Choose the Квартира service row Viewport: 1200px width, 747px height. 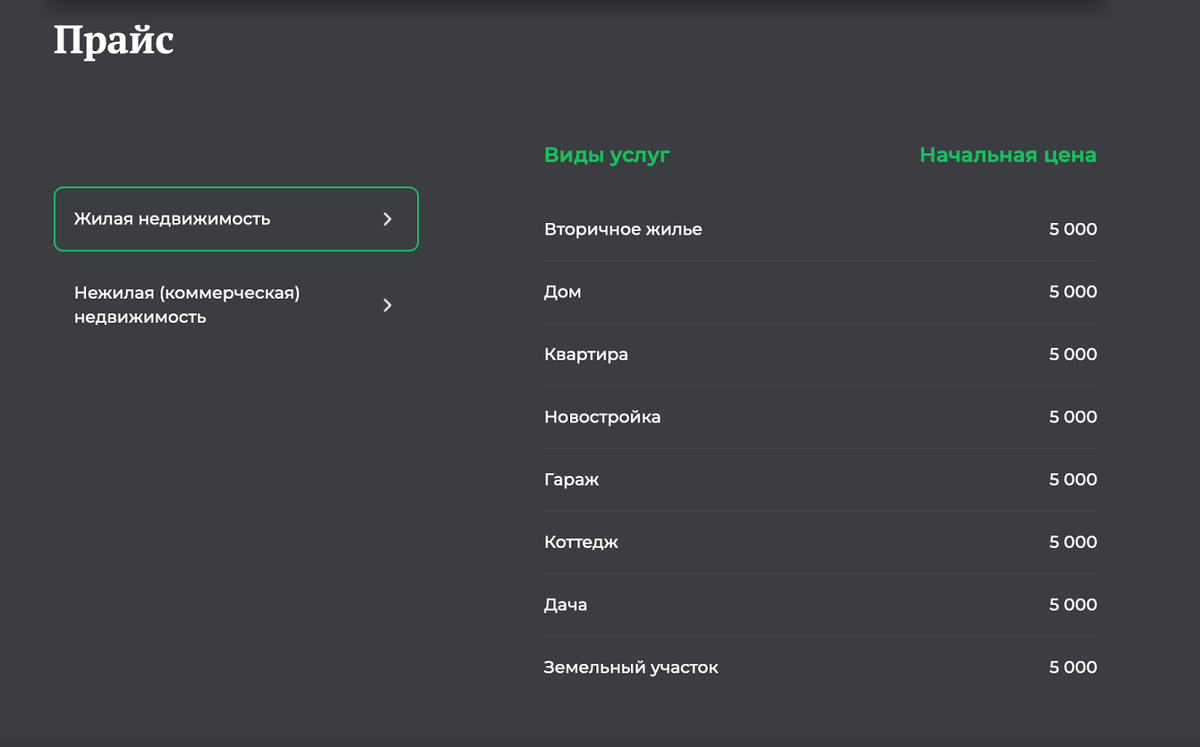pos(586,354)
